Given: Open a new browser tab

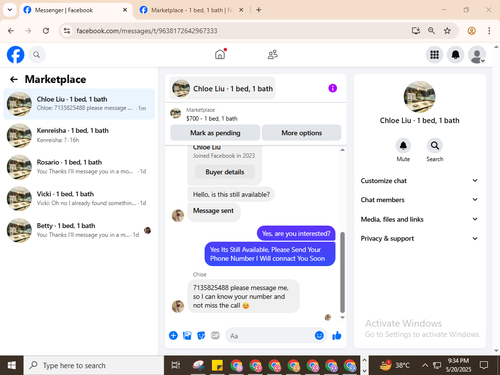Looking at the screenshot, I should tap(259, 10).
